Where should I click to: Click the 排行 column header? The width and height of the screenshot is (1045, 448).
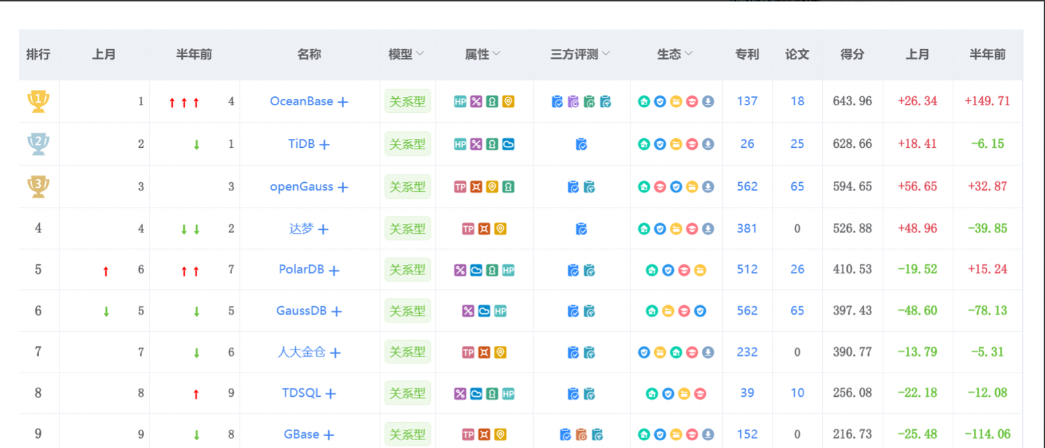pos(38,55)
